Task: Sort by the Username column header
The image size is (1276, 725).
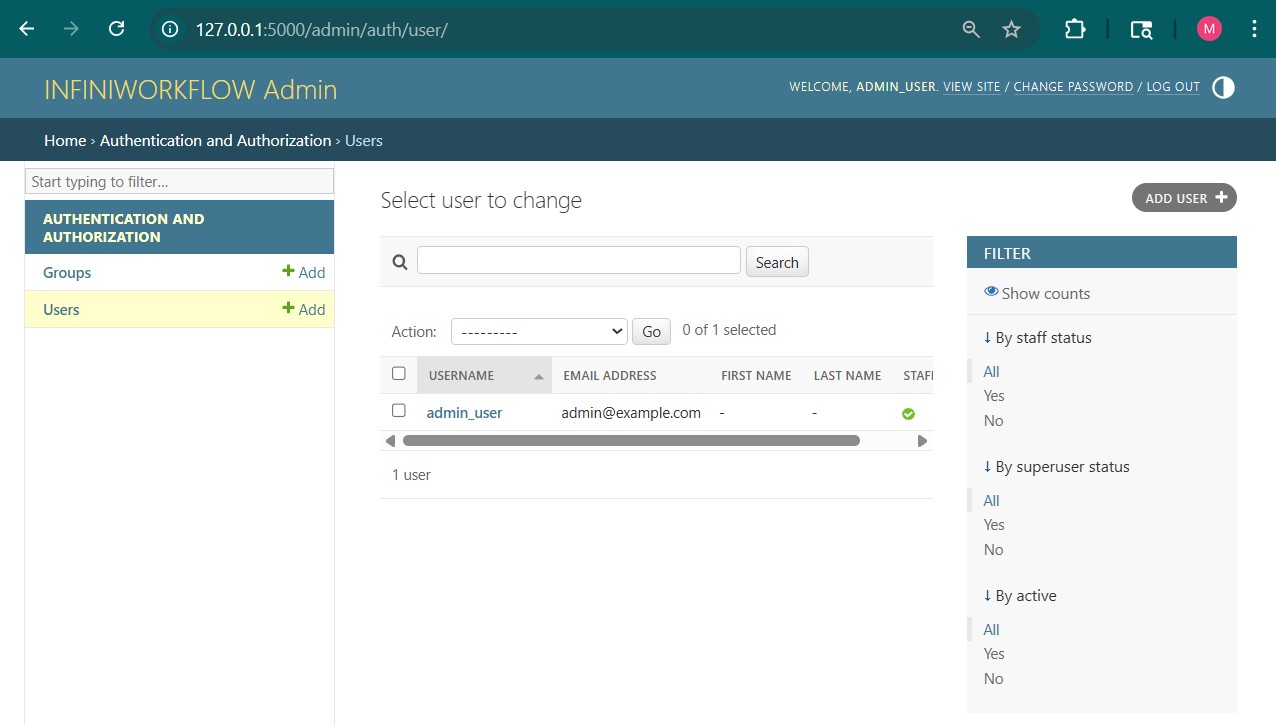Action: [x=462, y=376]
